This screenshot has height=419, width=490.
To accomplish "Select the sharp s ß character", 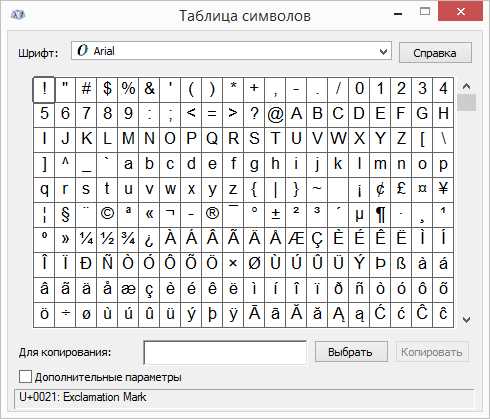I will (401, 265).
